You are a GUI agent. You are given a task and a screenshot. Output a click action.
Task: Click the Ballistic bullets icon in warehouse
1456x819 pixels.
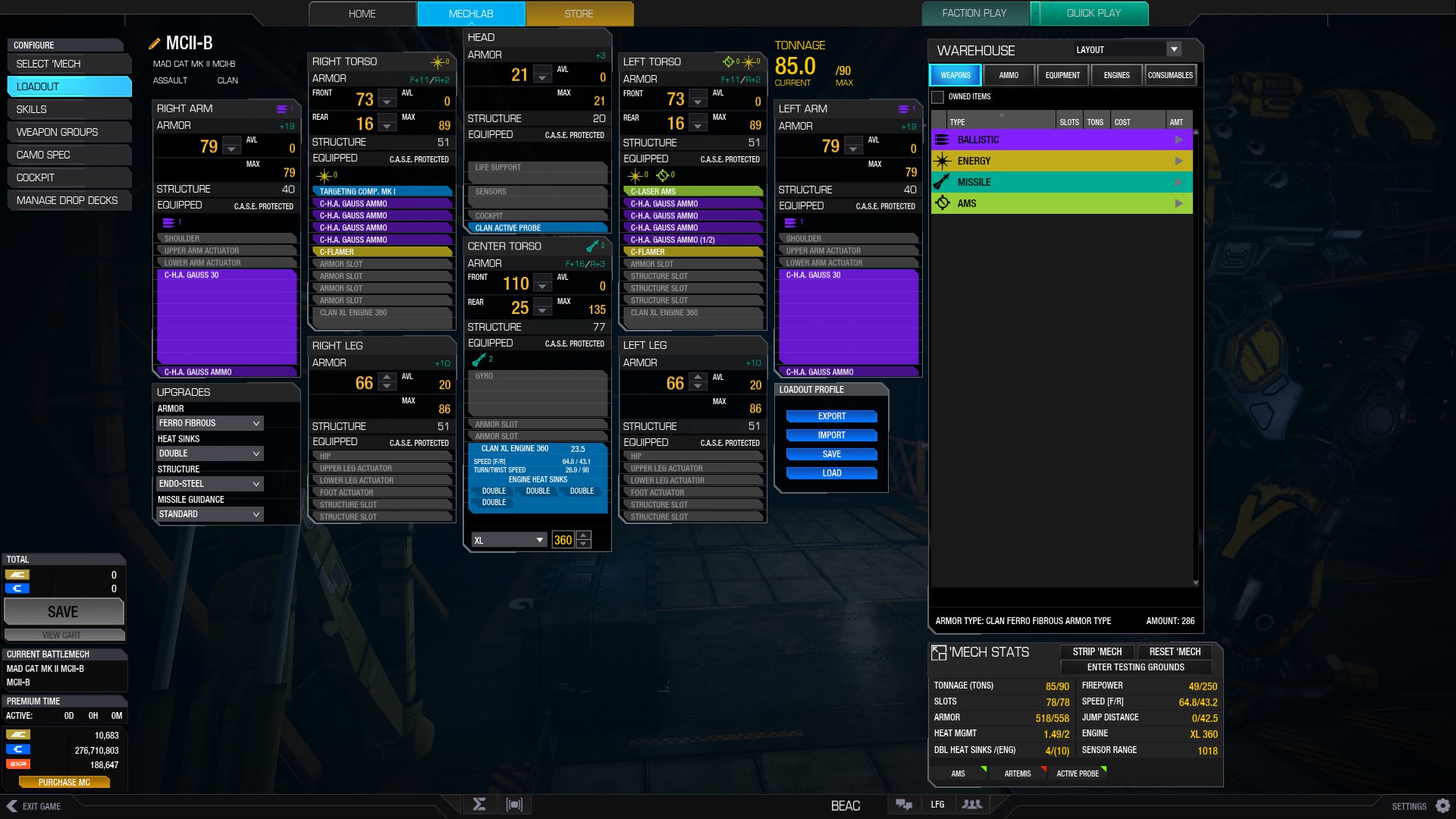[942, 140]
